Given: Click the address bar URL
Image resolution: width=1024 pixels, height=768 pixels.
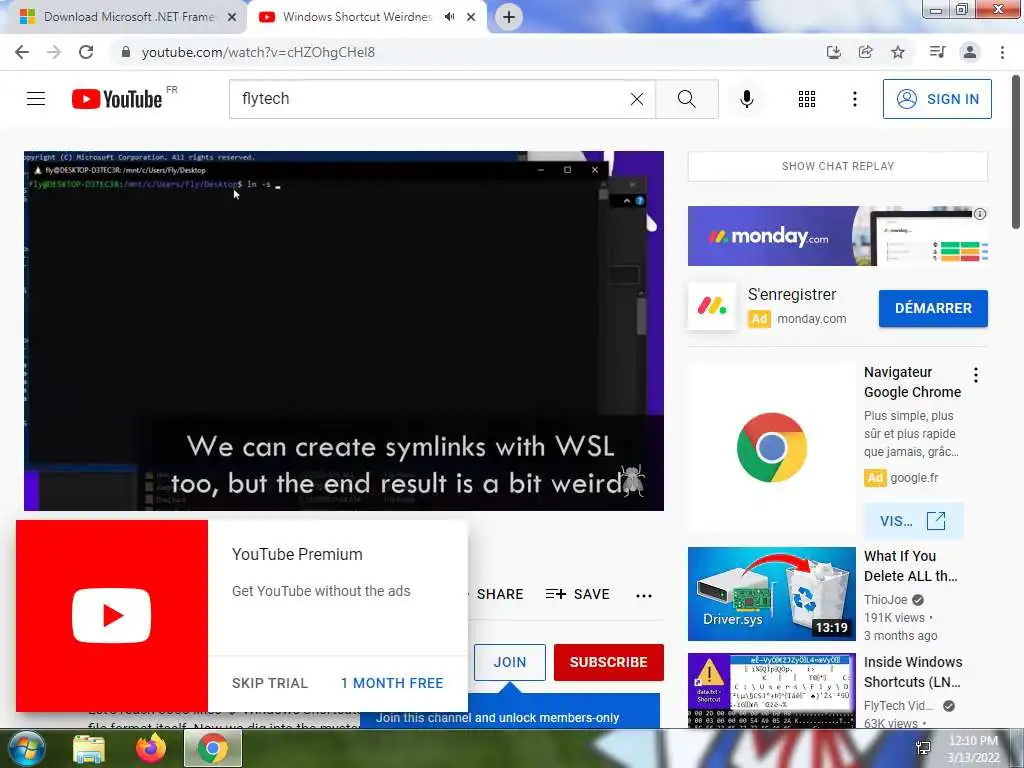Looking at the screenshot, I should click(259, 52).
